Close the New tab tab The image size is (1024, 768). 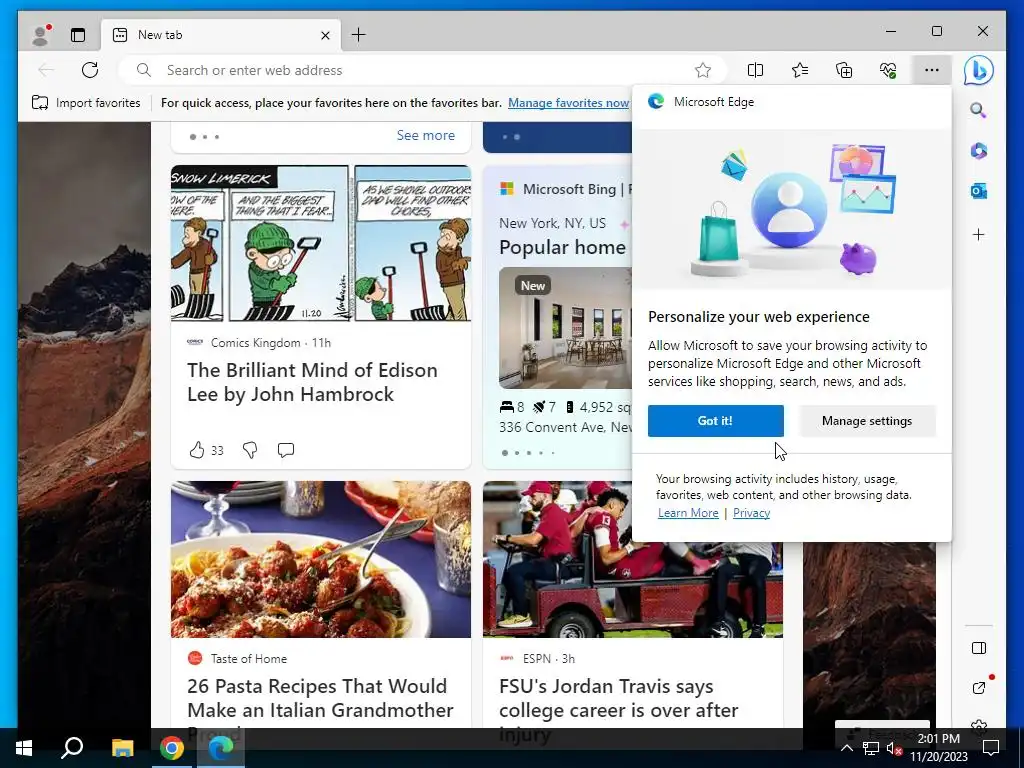coord(325,35)
